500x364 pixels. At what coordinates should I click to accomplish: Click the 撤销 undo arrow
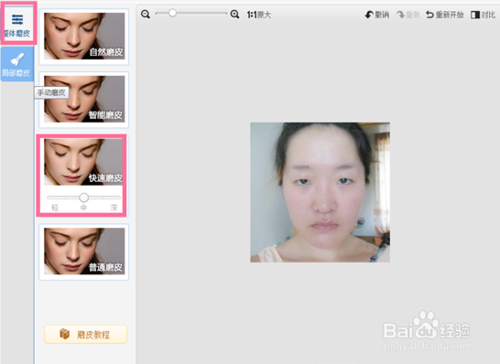point(369,15)
